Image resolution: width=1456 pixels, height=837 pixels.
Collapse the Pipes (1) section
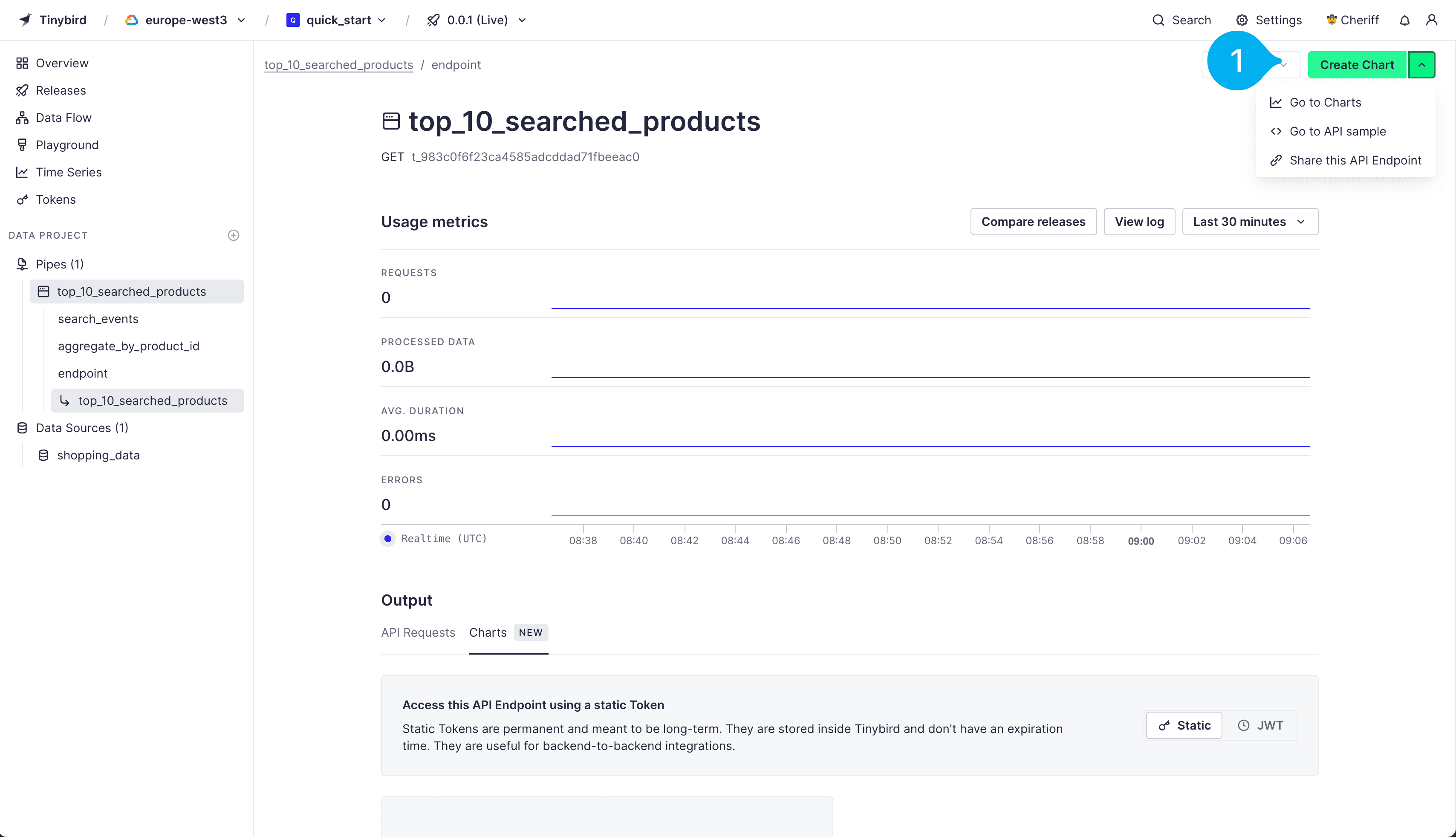[60, 264]
